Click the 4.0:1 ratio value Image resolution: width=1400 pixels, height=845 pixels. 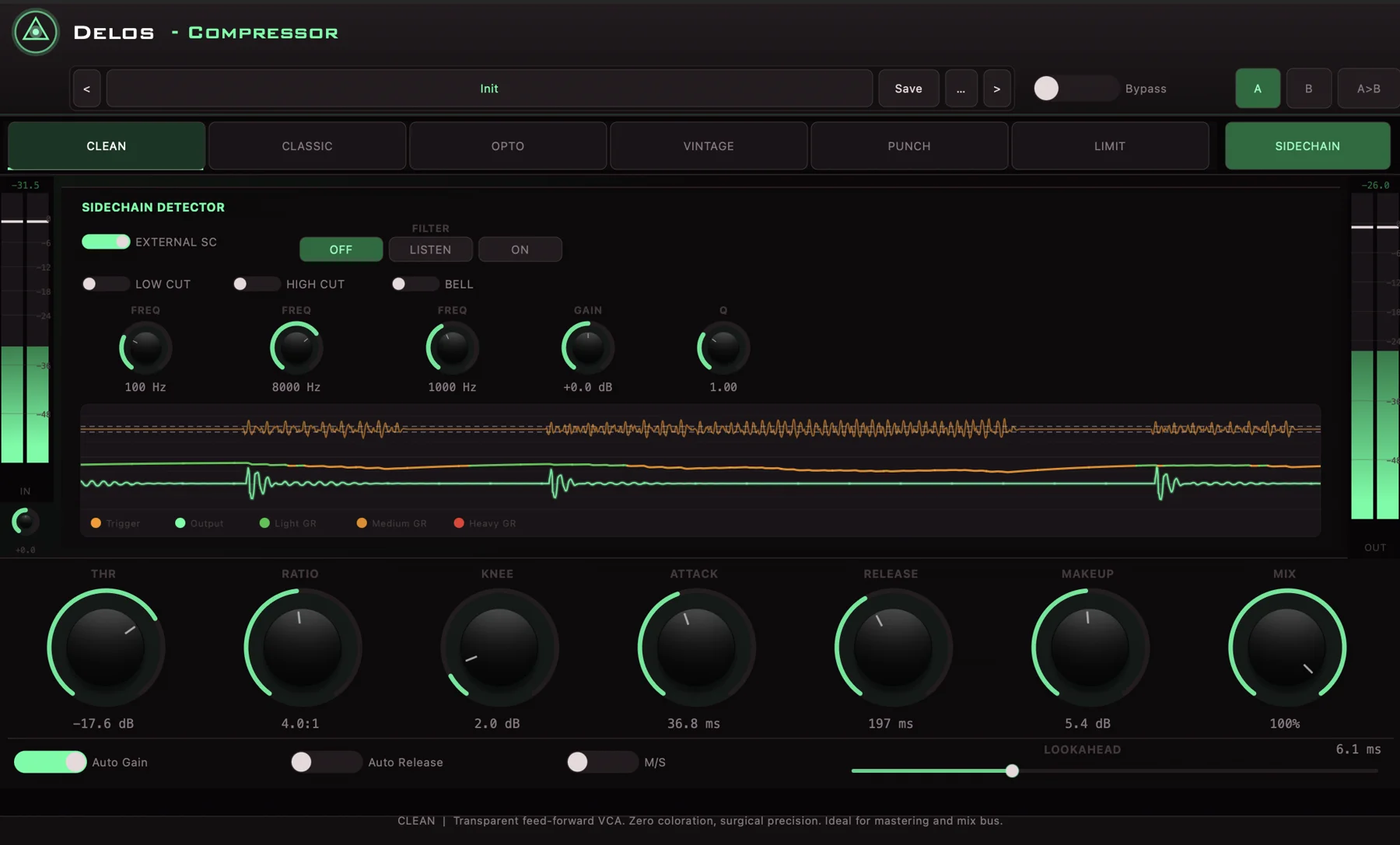300,724
